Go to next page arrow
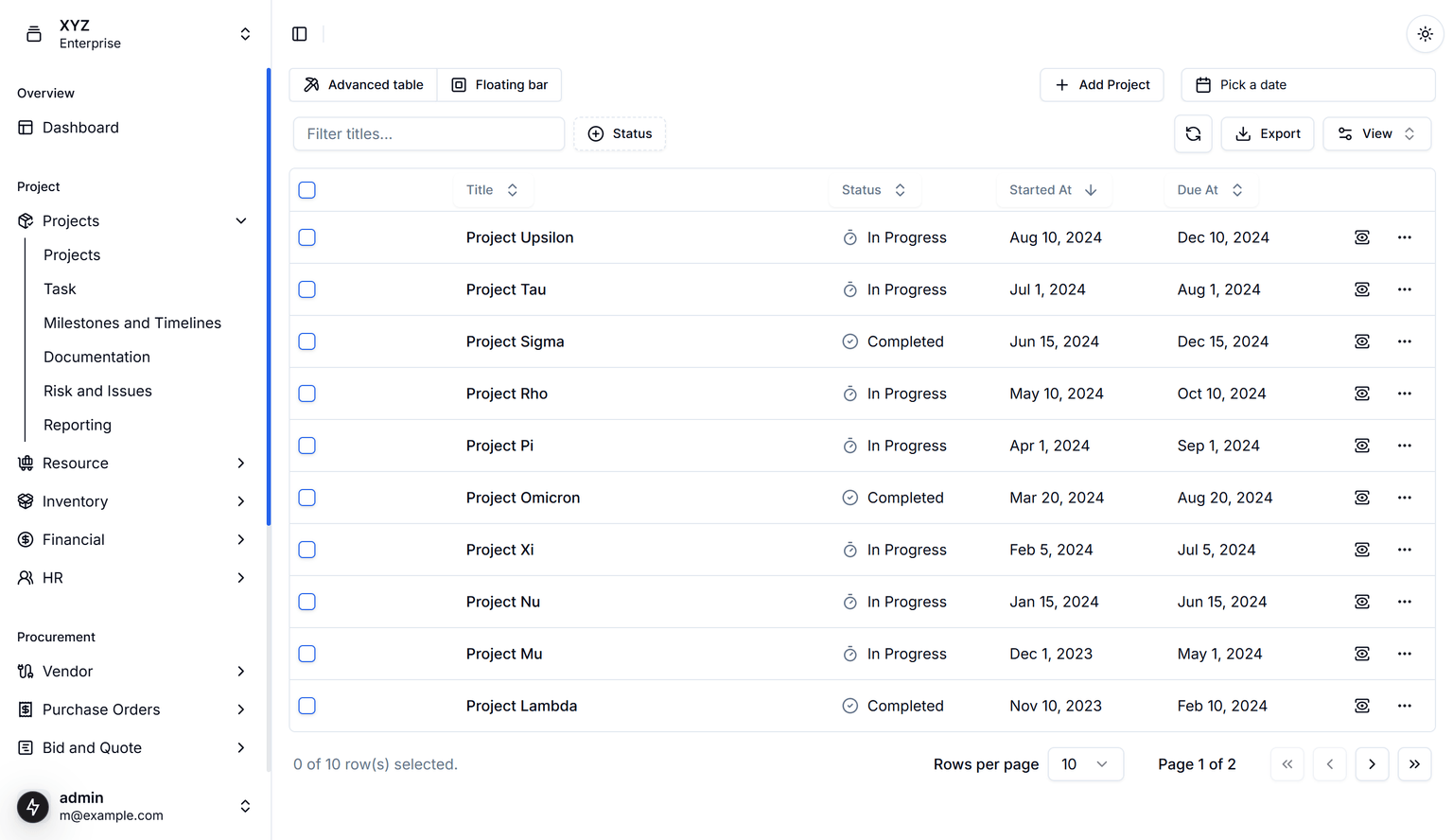Screen dimensions: 1453x840 click(x=1372, y=764)
